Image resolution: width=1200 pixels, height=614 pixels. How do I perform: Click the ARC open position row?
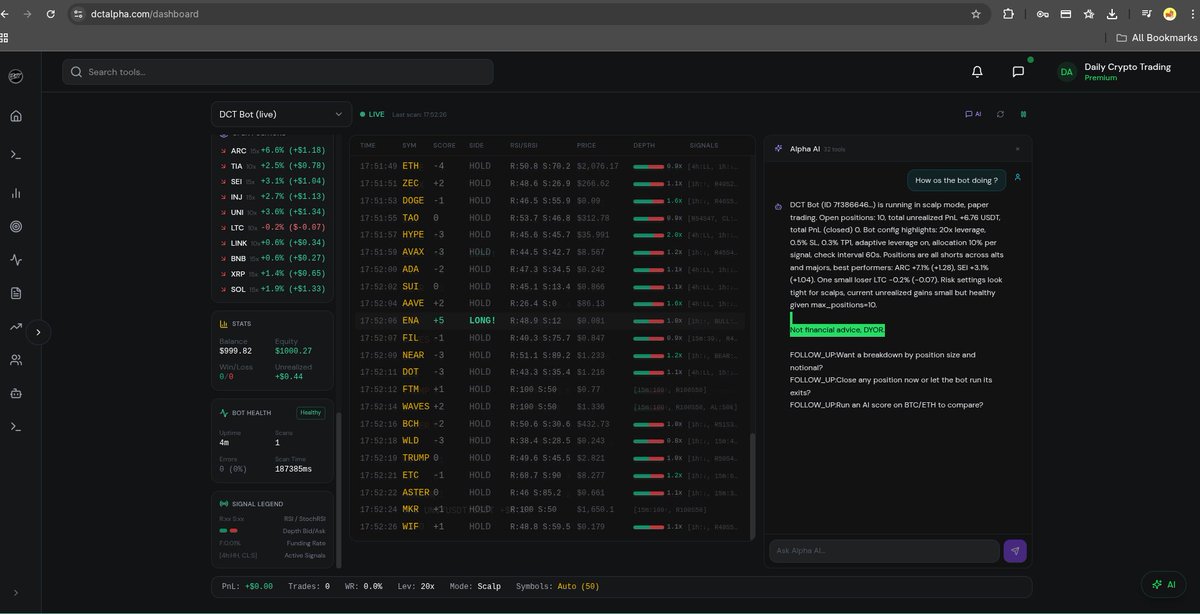272,150
